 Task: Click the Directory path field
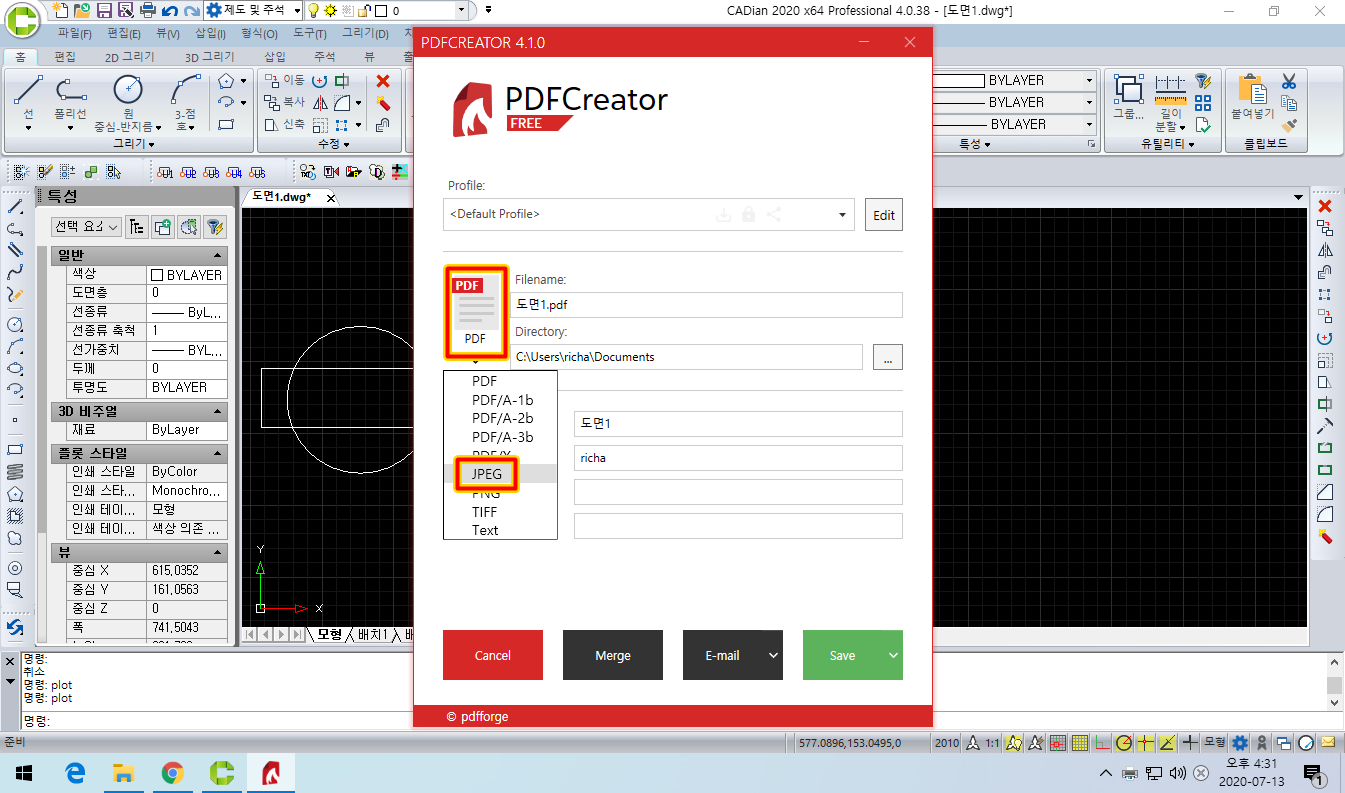(686, 356)
